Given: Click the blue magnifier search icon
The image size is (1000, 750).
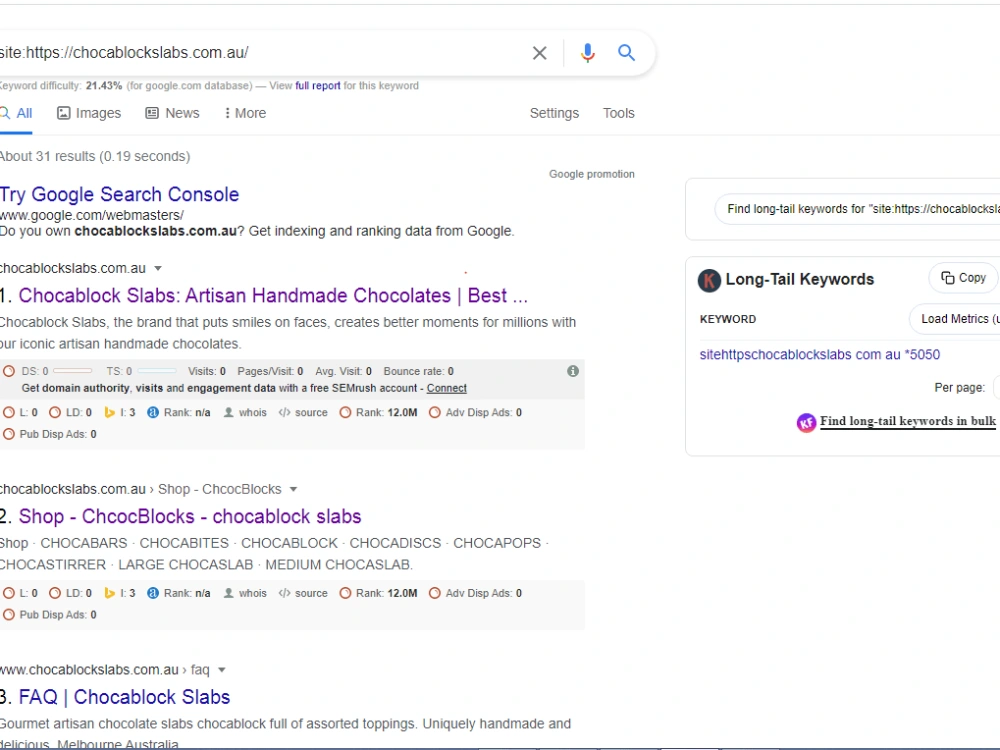Looking at the screenshot, I should (626, 53).
